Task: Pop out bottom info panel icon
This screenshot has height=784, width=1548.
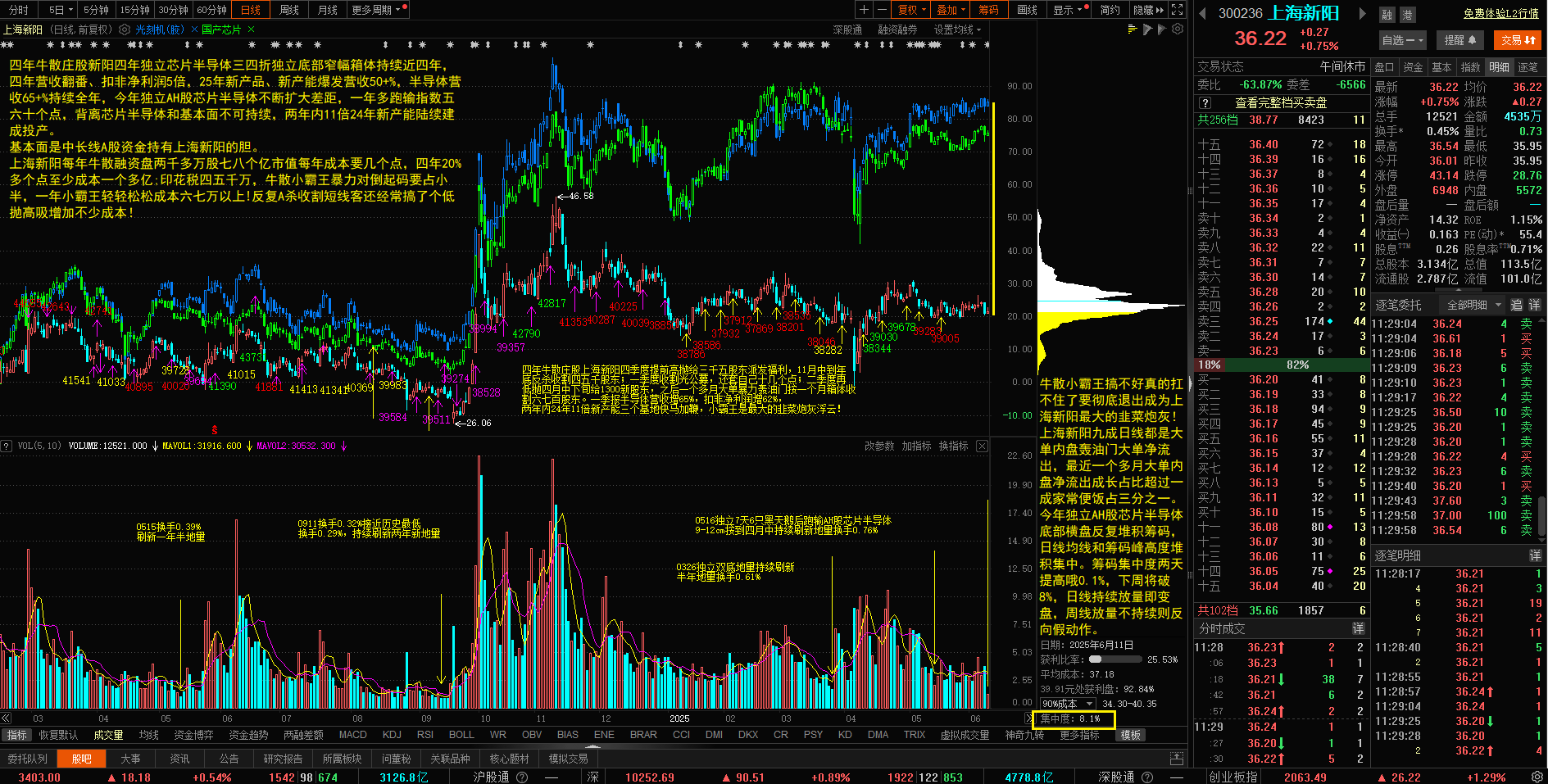Action: 1177,759
